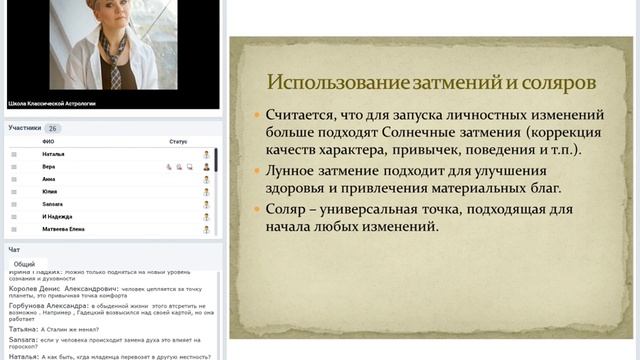Click Sansara's chat message about гороскоп
The height and width of the screenshot is (360, 640).
[x=105, y=343]
